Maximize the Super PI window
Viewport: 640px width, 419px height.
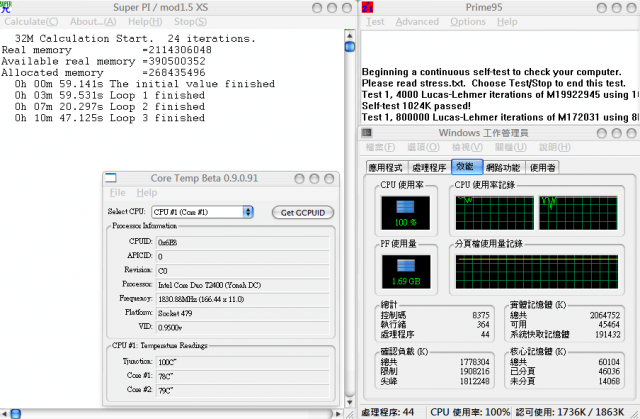click(x=332, y=8)
